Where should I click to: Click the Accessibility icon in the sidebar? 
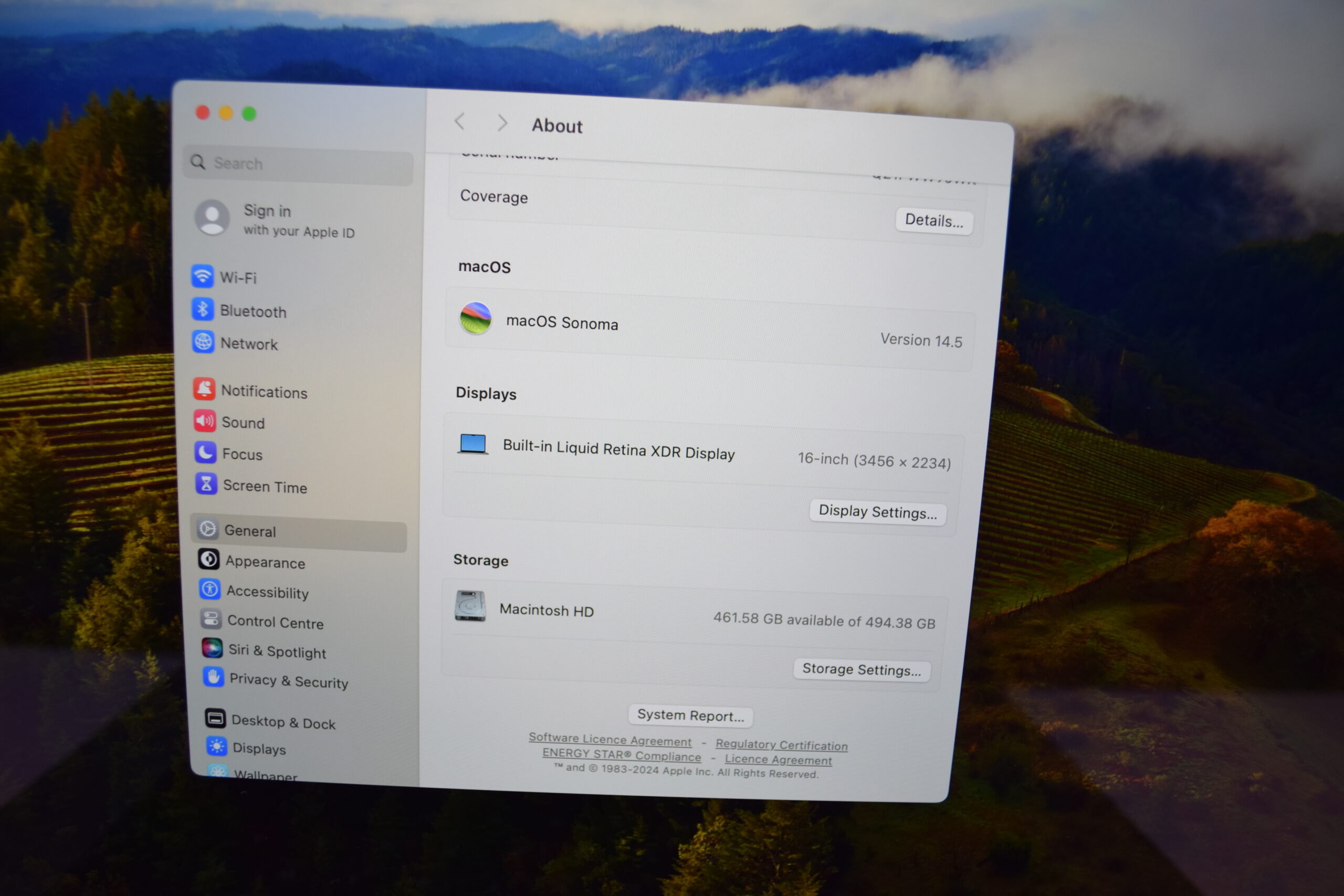[209, 589]
